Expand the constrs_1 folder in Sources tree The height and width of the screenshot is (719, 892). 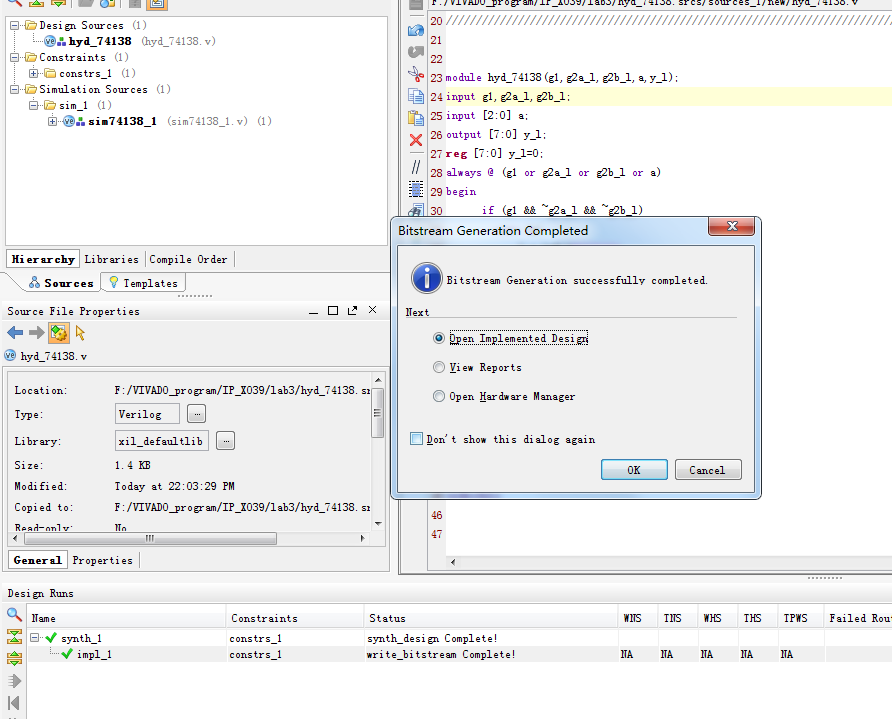click(x=33, y=73)
